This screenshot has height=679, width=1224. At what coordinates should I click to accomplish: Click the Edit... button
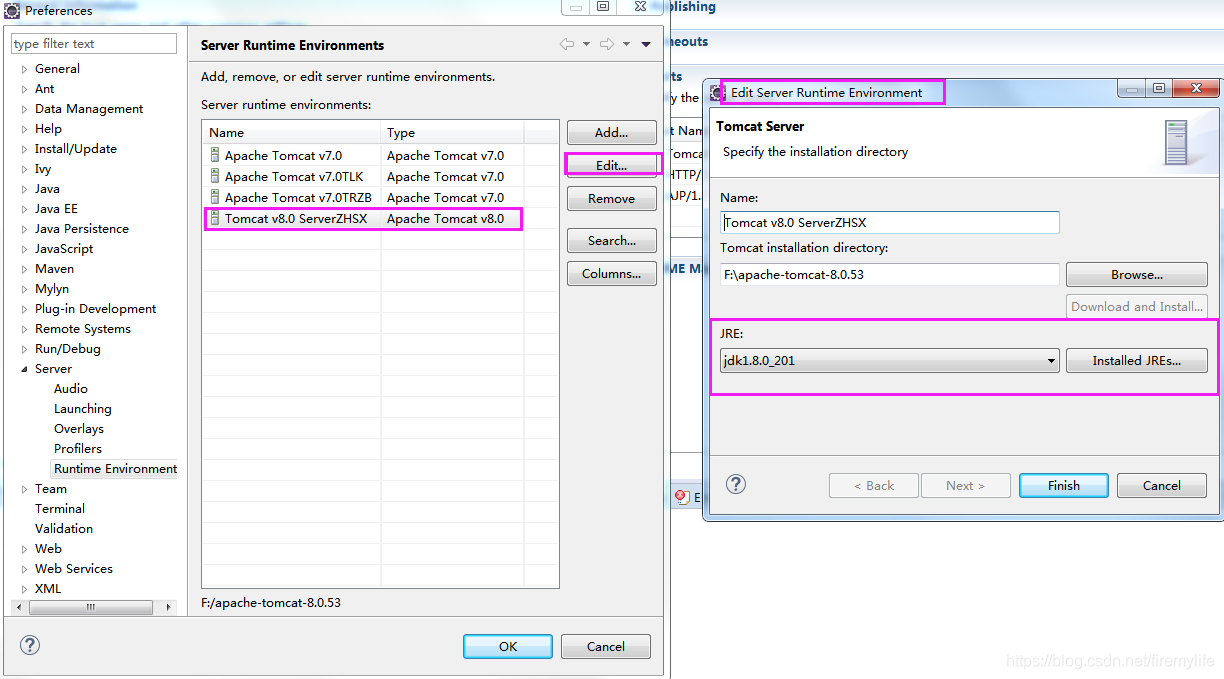612,165
